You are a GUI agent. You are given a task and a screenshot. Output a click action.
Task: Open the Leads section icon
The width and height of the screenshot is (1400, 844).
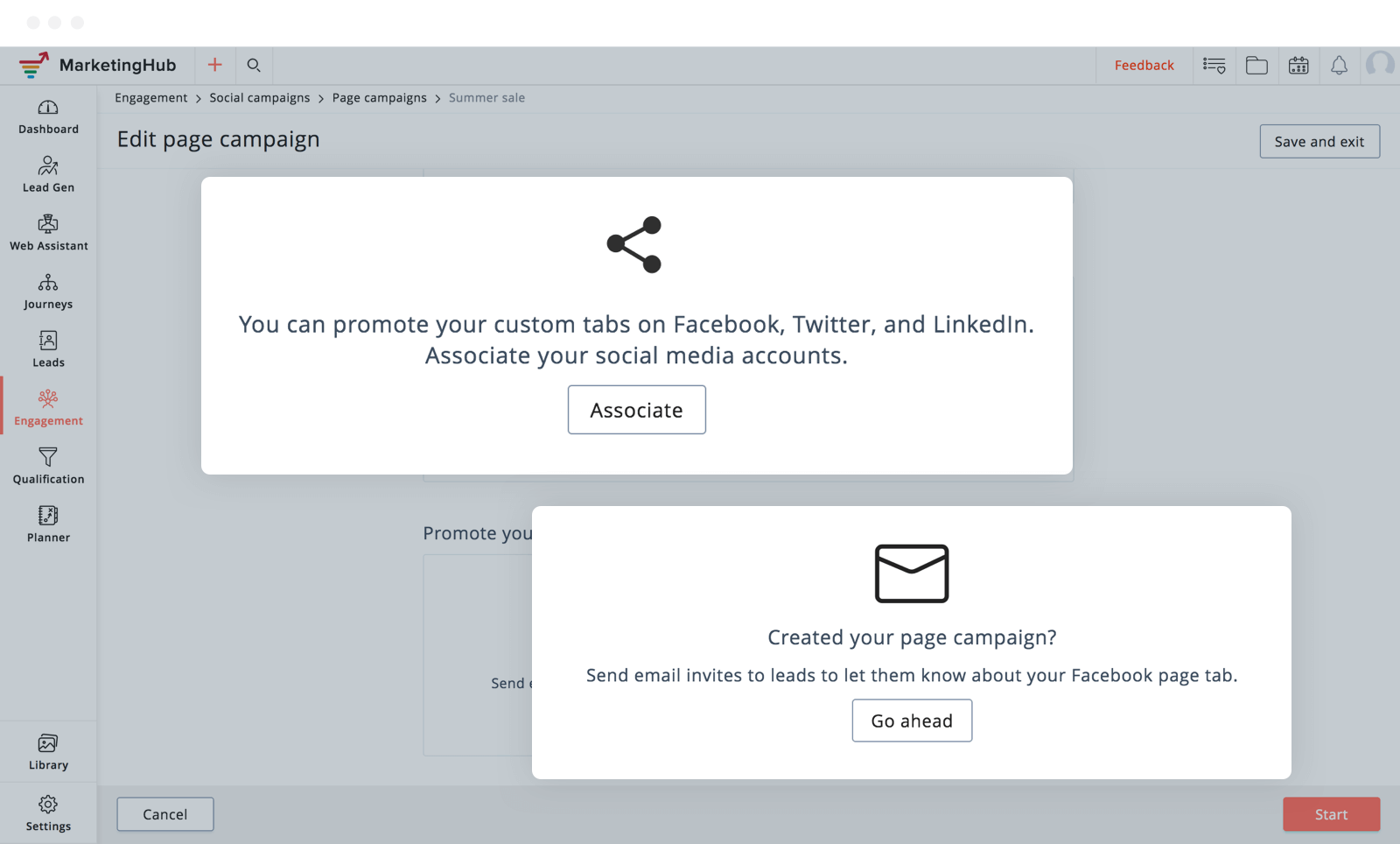[x=48, y=341]
